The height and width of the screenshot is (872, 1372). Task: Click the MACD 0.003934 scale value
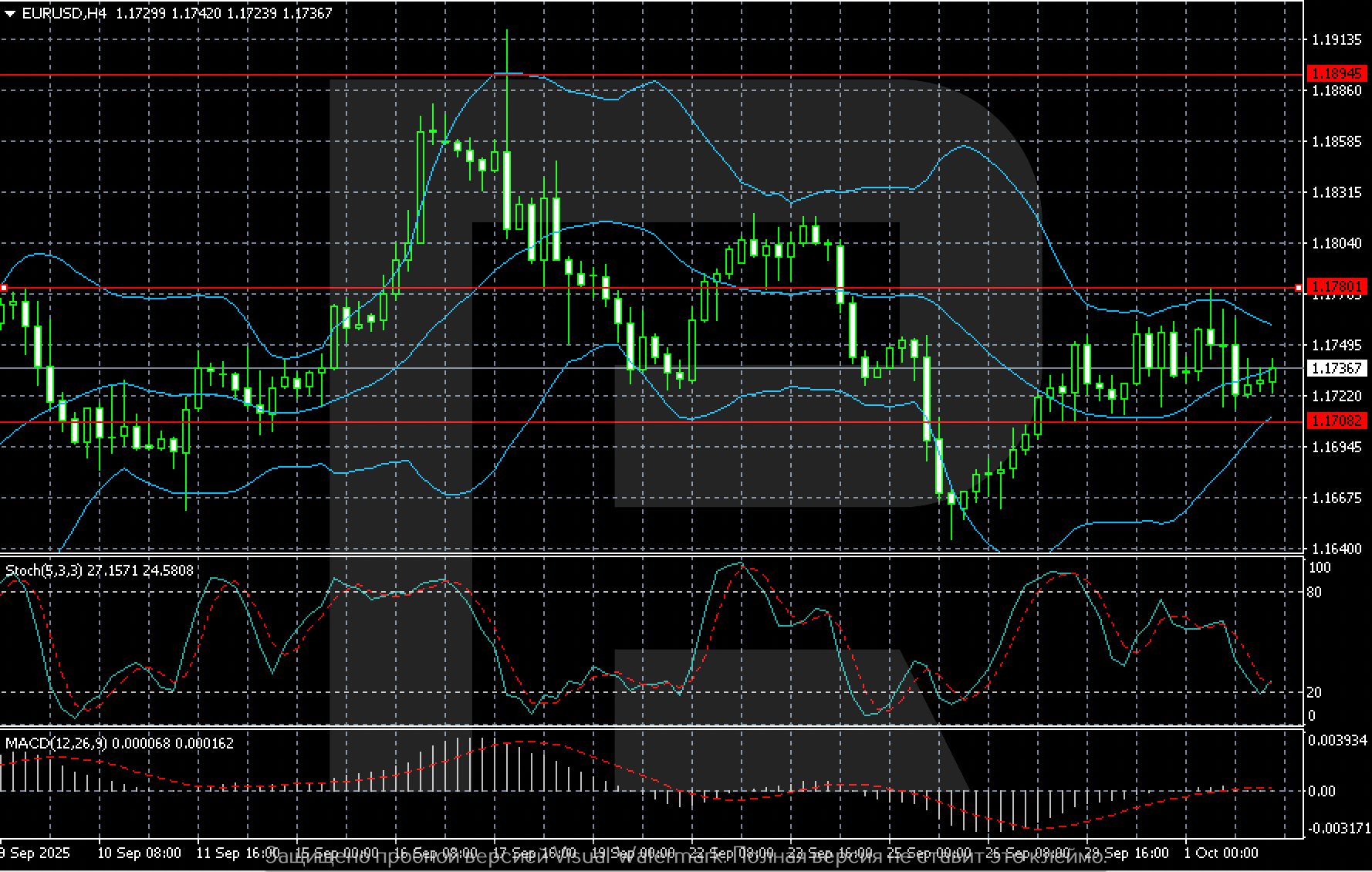click(1337, 741)
